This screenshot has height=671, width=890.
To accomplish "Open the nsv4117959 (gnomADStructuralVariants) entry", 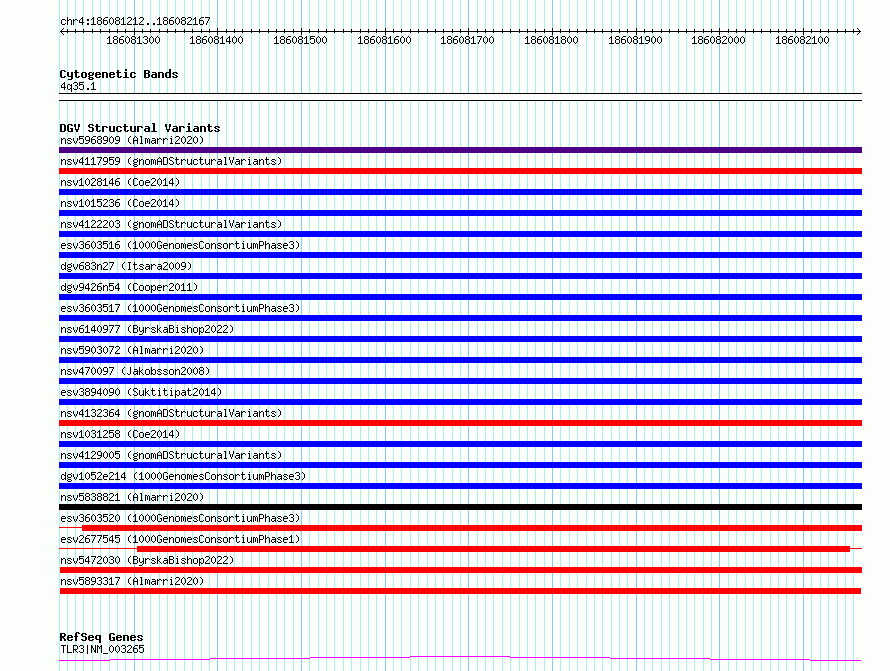I will pyautogui.click(x=171, y=161).
